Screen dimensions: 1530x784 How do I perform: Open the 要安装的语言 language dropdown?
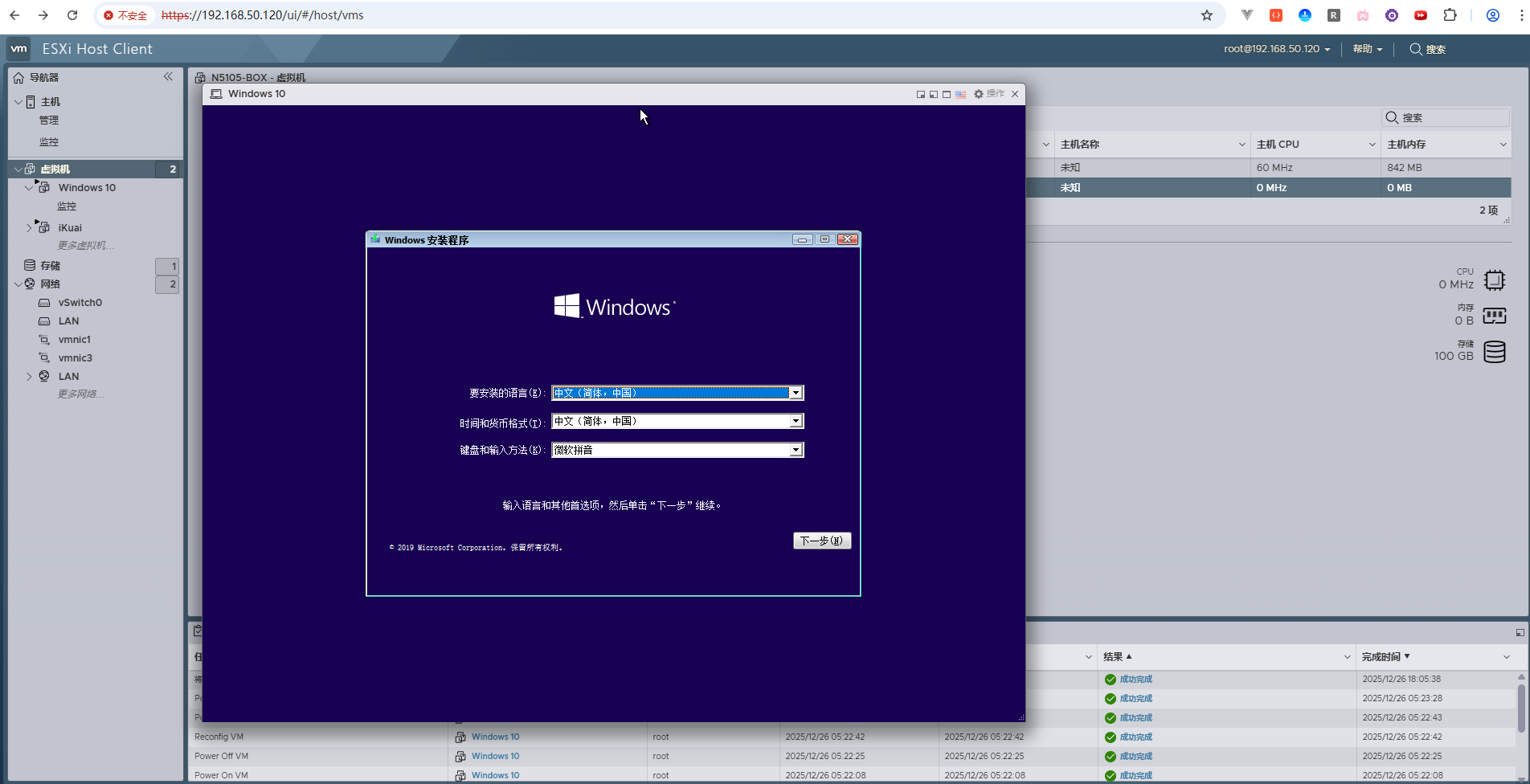pos(796,393)
